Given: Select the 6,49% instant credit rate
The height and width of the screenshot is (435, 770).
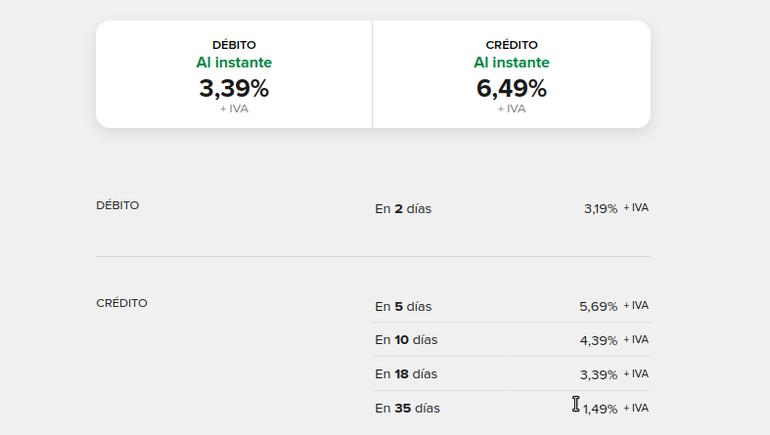Looking at the screenshot, I should click(511, 88).
